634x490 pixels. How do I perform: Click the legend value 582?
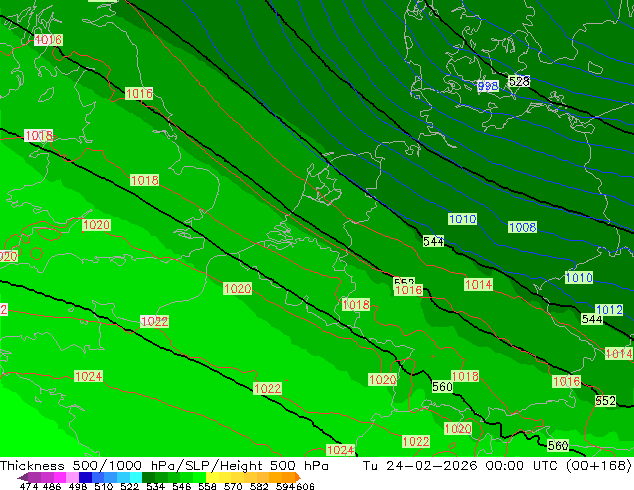pos(259,486)
